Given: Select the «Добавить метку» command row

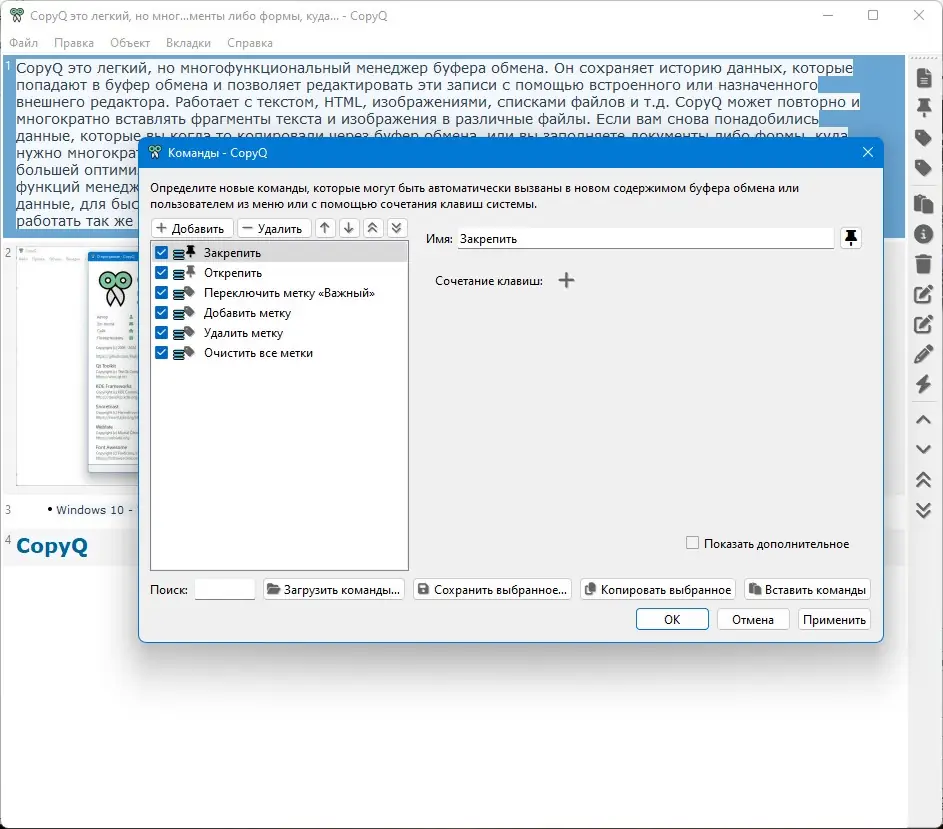Looking at the screenshot, I should [279, 313].
